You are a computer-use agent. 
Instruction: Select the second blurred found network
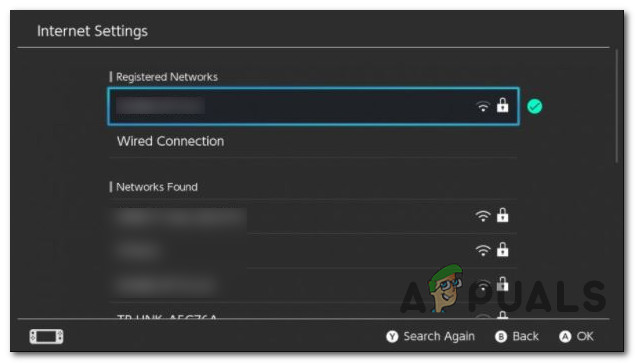313,250
